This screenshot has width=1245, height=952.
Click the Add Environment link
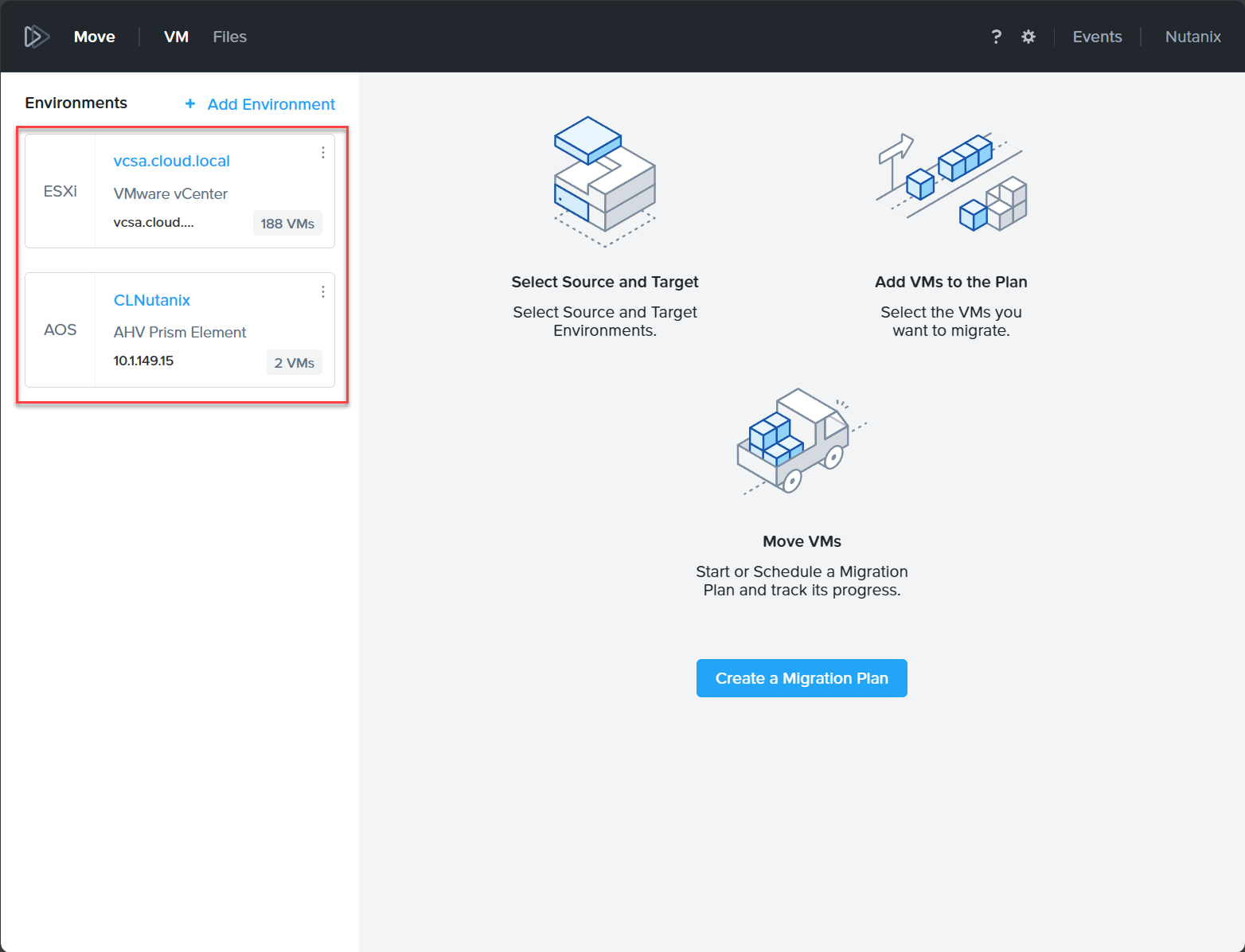pyautogui.click(x=271, y=104)
